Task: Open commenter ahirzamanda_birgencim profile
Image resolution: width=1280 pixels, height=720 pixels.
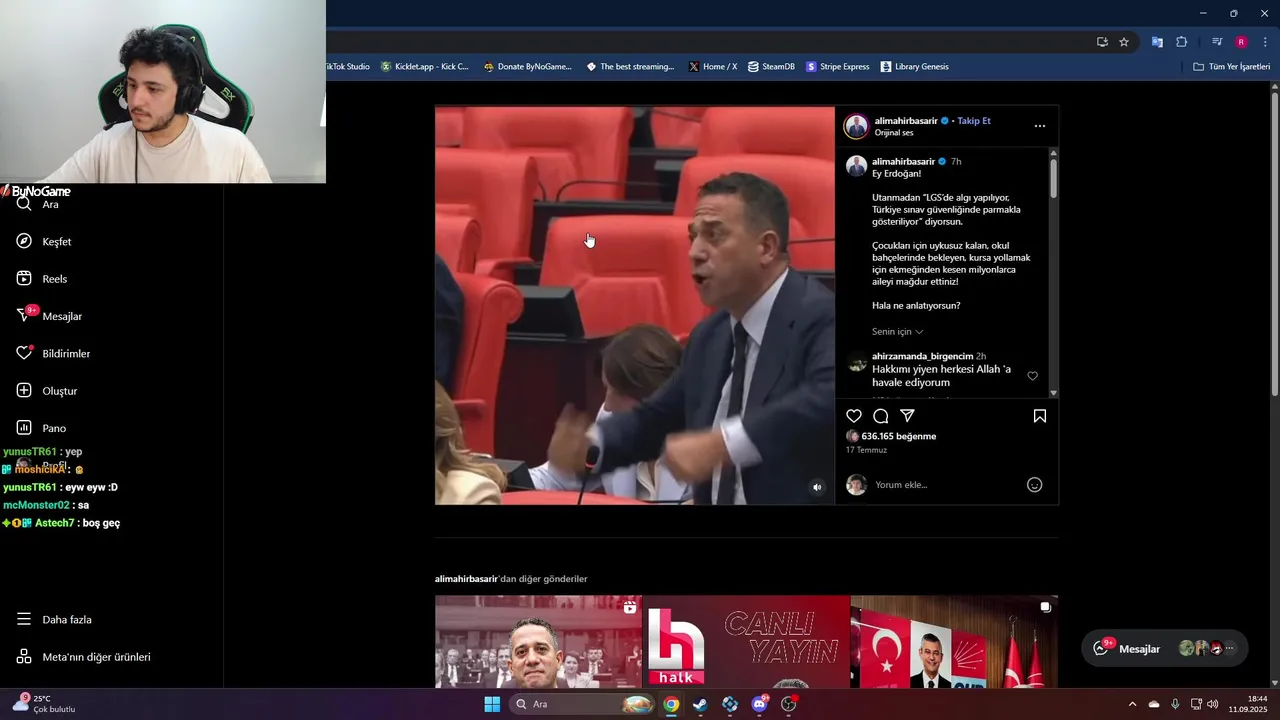Action: pyautogui.click(x=922, y=356)
